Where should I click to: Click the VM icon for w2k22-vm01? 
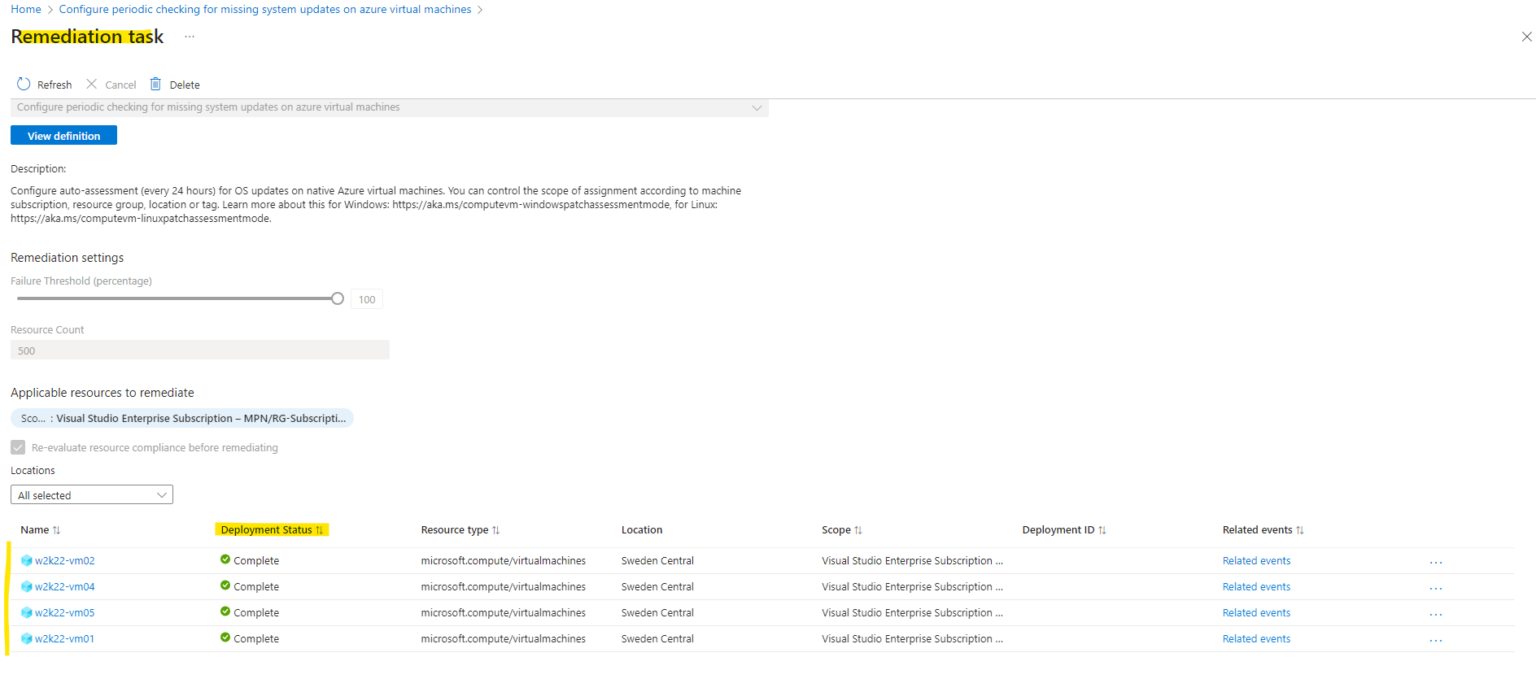pos(27,639)
